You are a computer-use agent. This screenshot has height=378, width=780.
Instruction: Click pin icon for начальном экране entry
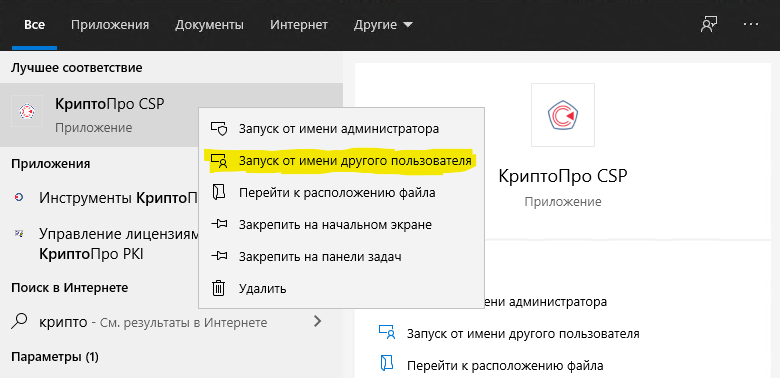point(219,225)
